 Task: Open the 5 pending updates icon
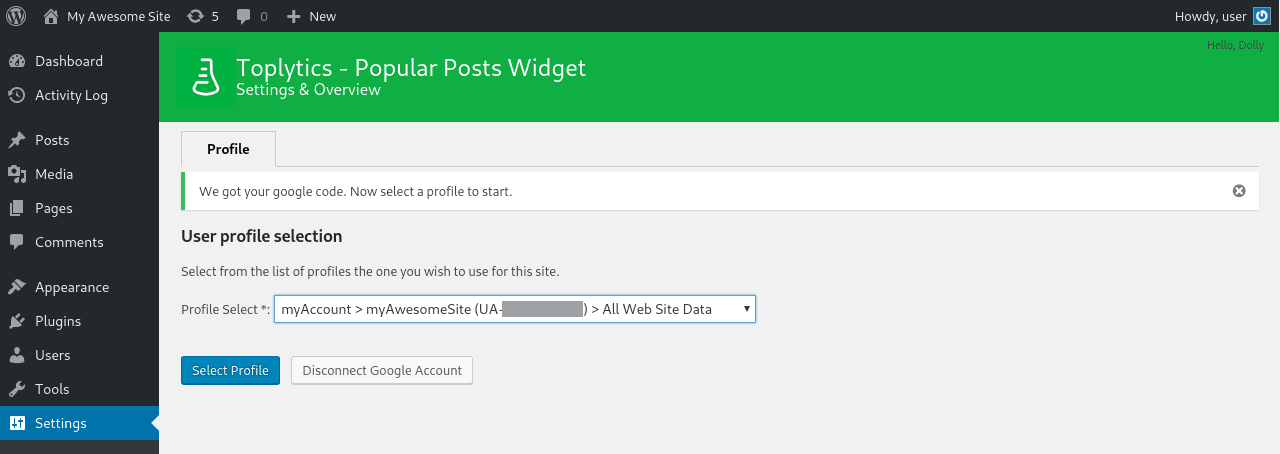pyautogui.click(x=203, y=16)
